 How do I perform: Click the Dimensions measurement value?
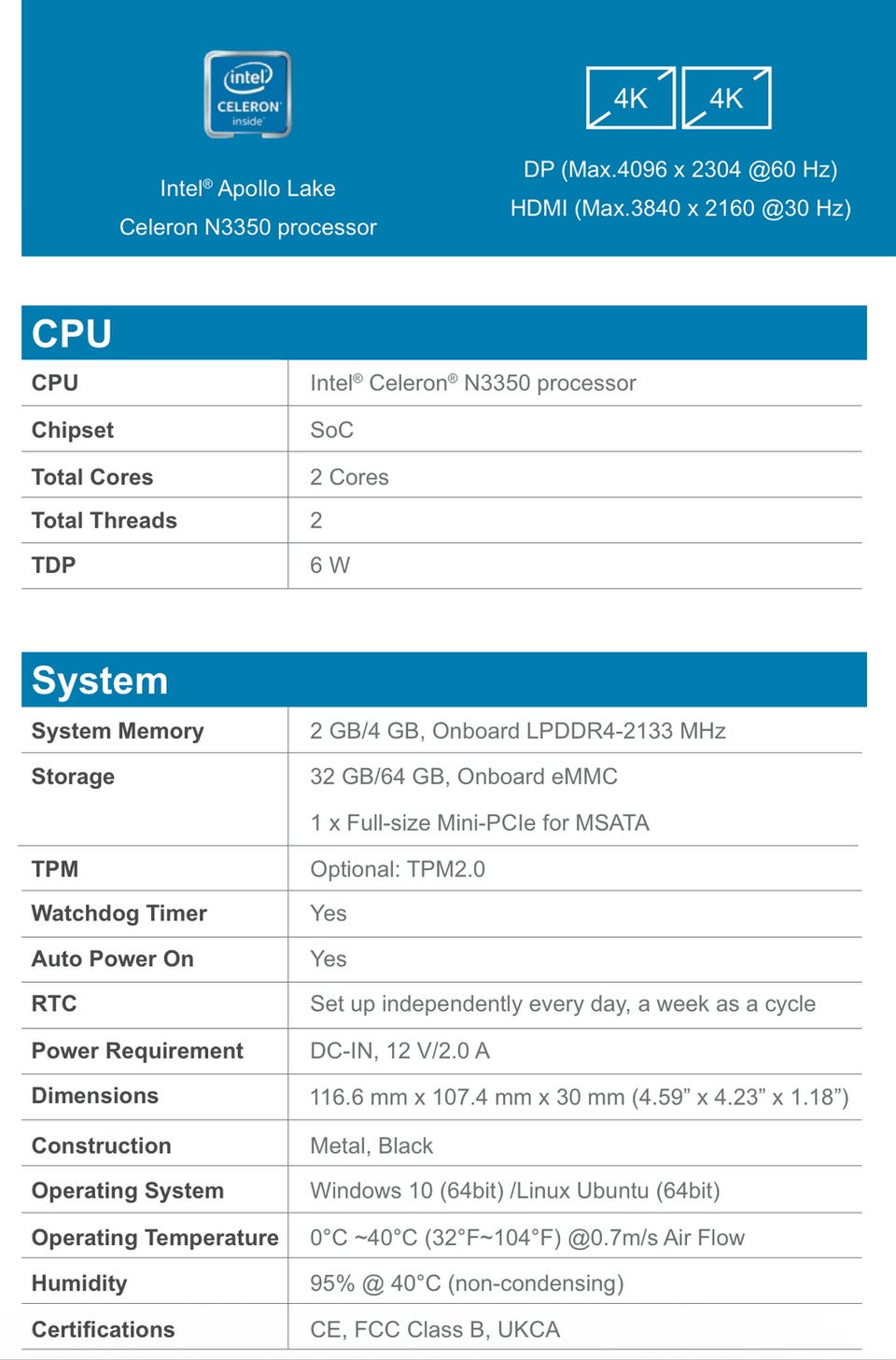tap(580, 1097)
